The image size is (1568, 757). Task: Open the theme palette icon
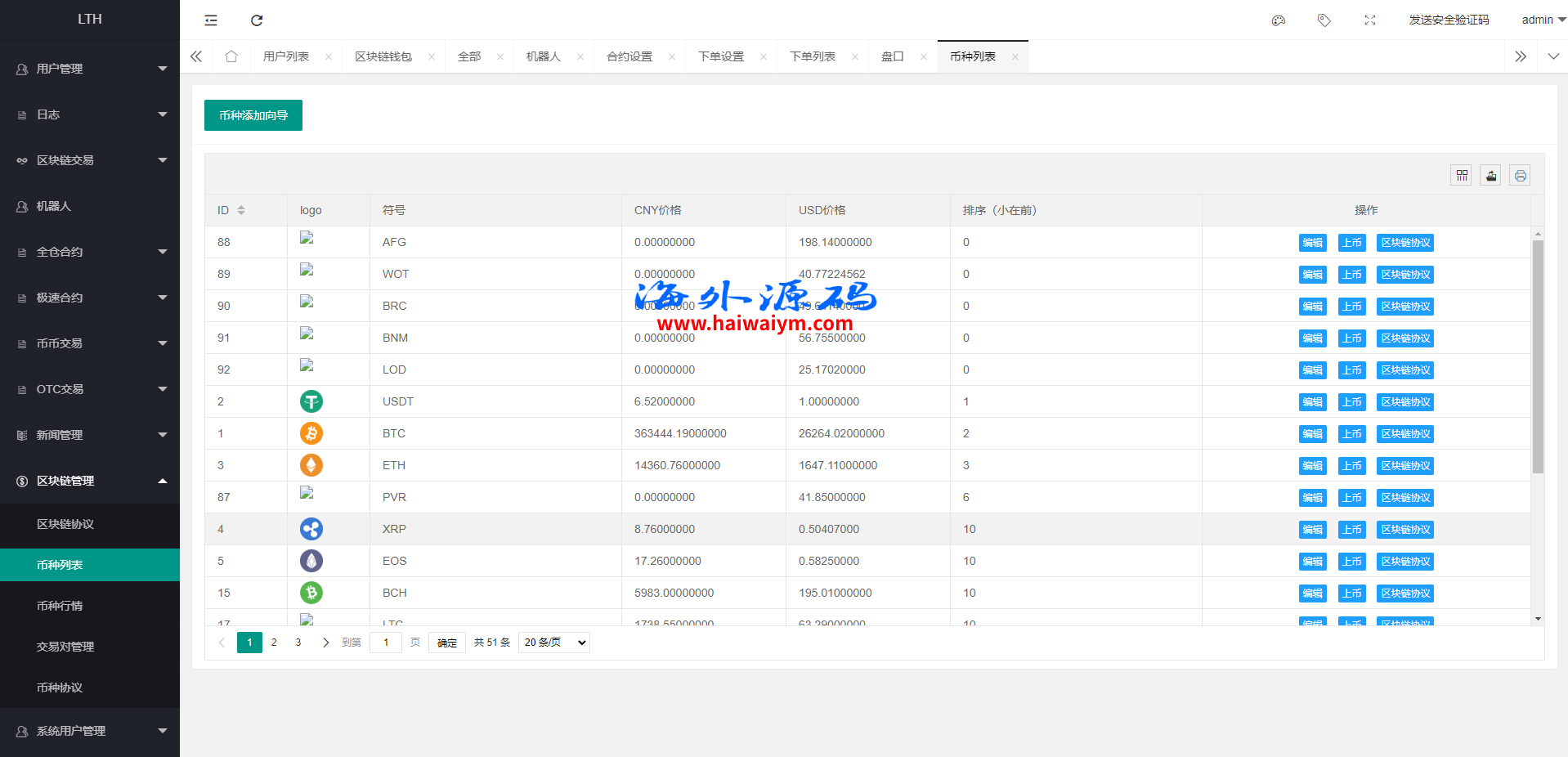[1279, 20]
